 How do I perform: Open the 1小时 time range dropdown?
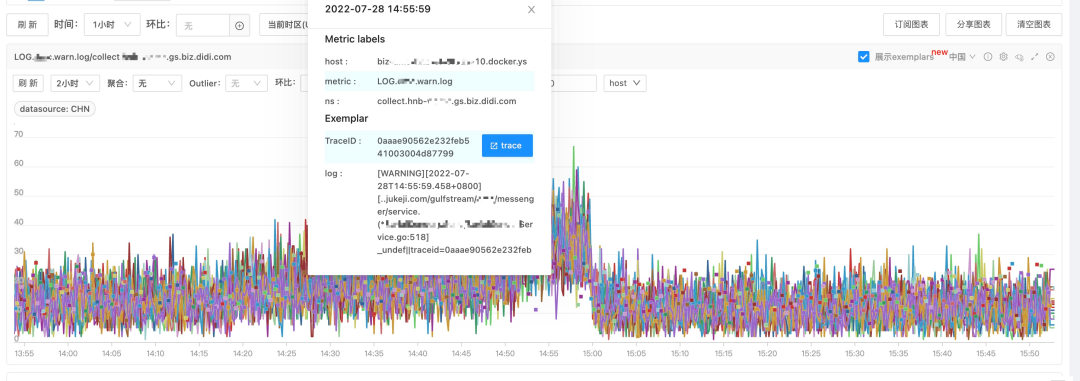112,25
